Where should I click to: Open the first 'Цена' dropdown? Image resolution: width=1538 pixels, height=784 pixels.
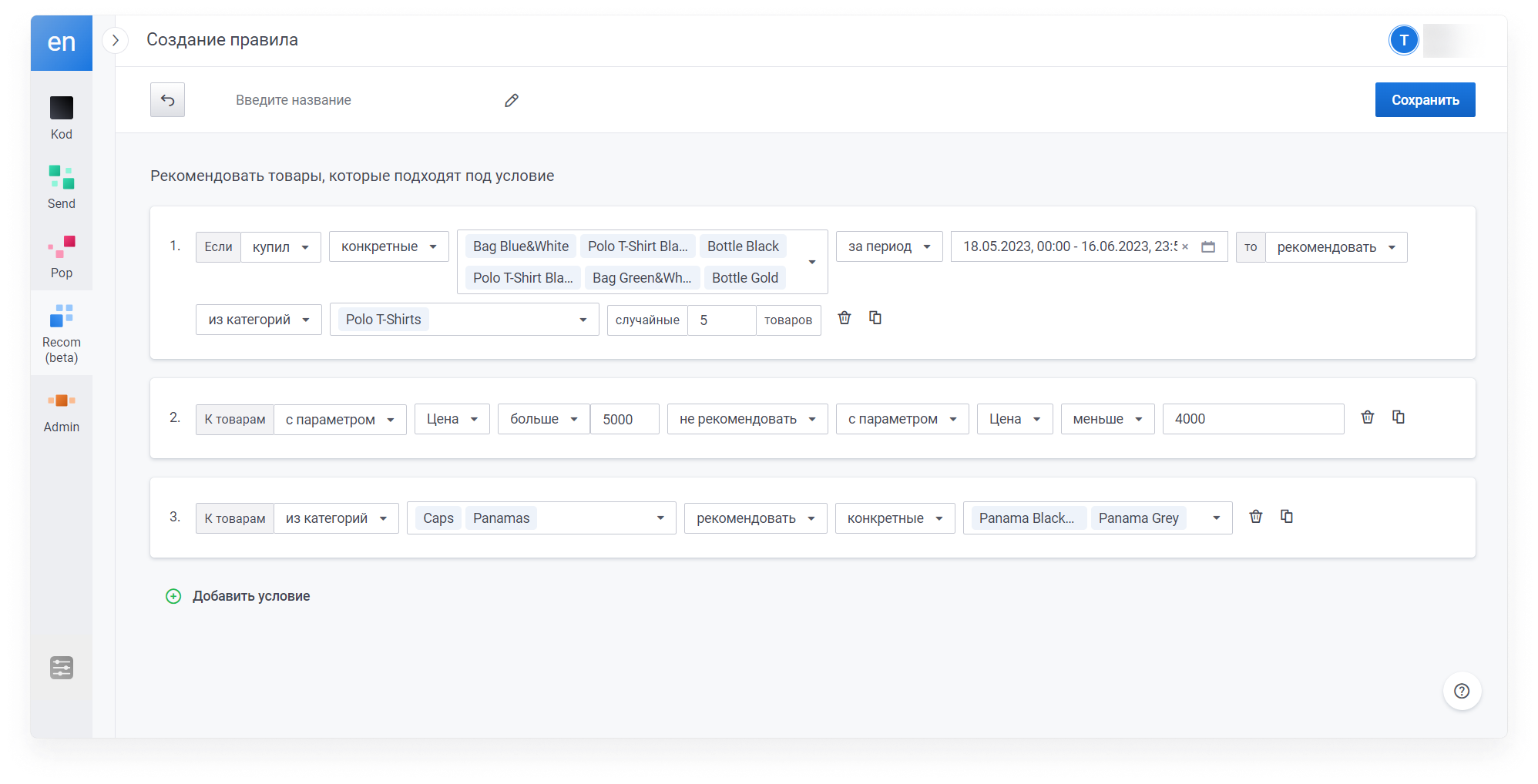452,420
